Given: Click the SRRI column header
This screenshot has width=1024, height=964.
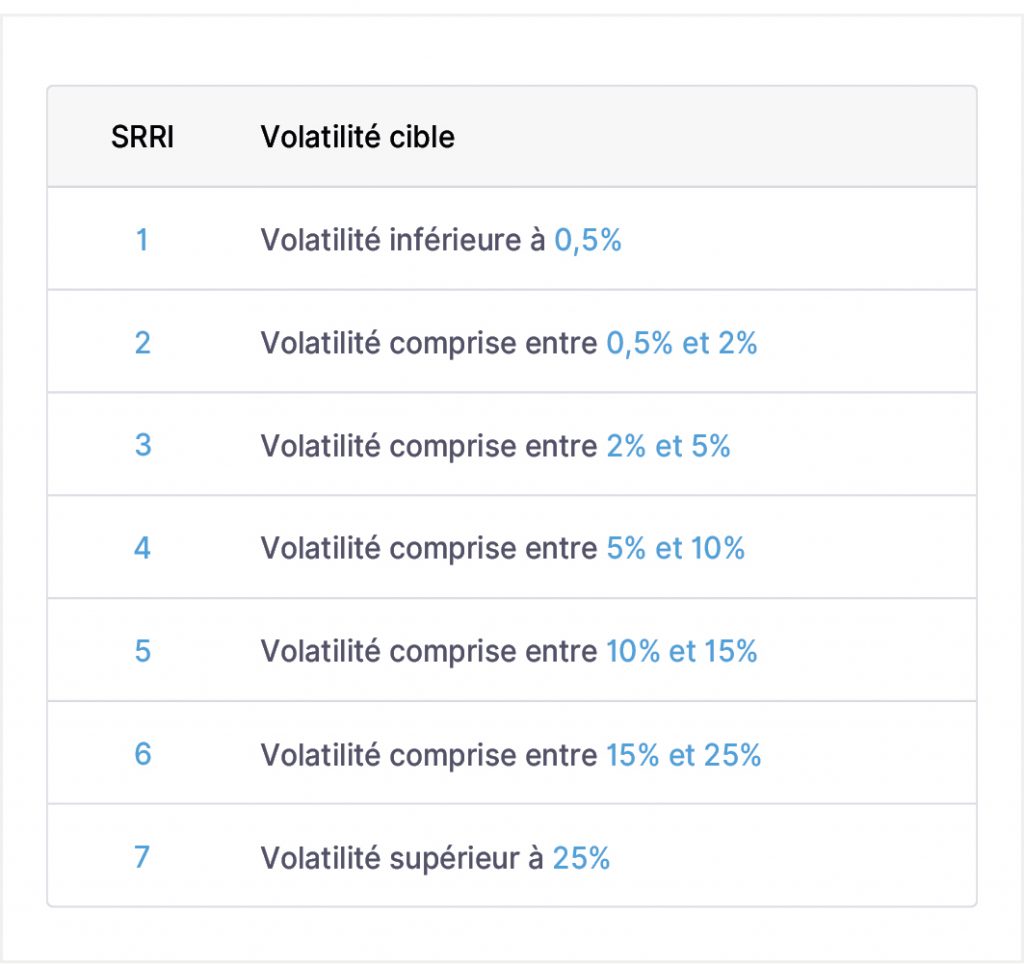Looking at the screenshot, I should pyautogui.click(x=142, y=137).
